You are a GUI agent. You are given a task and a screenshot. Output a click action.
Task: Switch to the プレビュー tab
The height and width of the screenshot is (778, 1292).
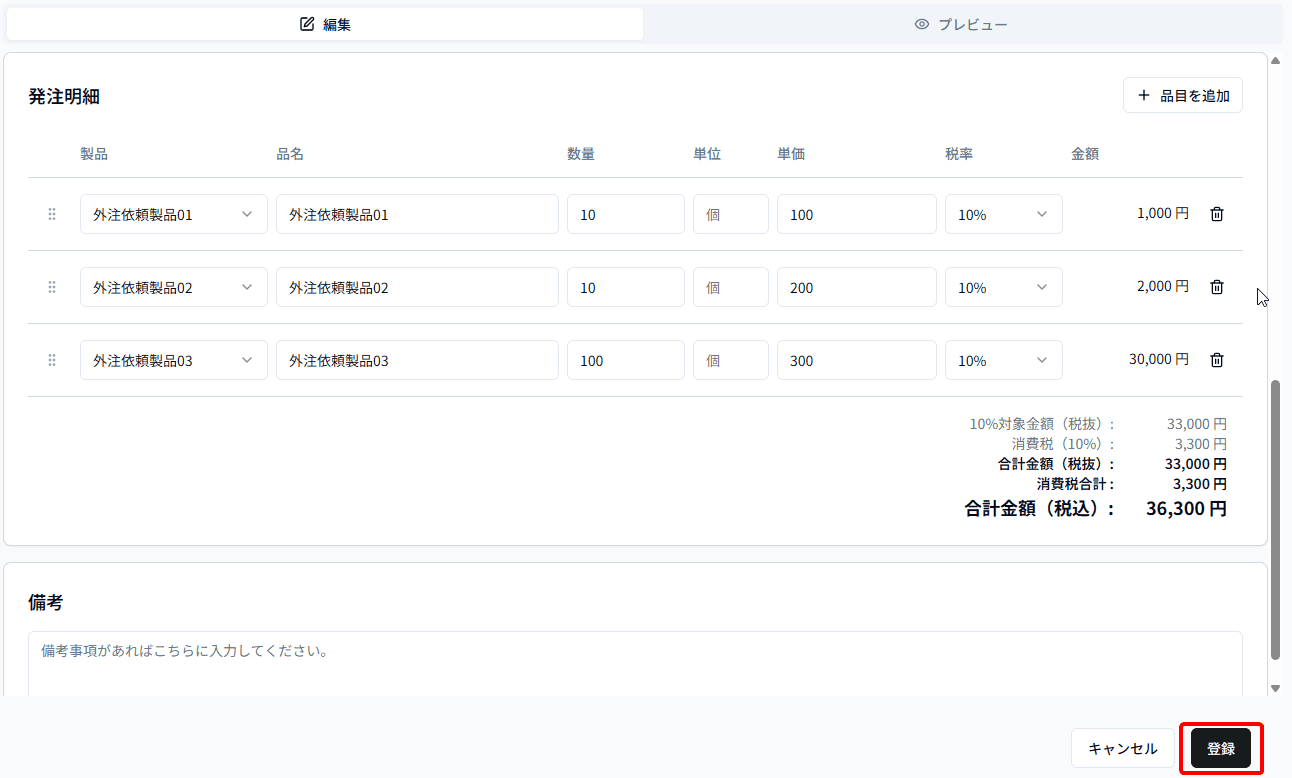click(960, 24)
